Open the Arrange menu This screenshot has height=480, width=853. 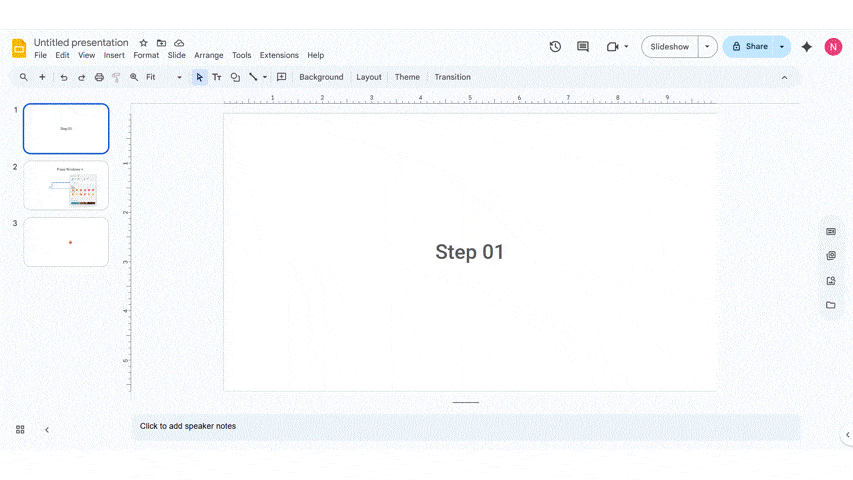pos(209,56)
